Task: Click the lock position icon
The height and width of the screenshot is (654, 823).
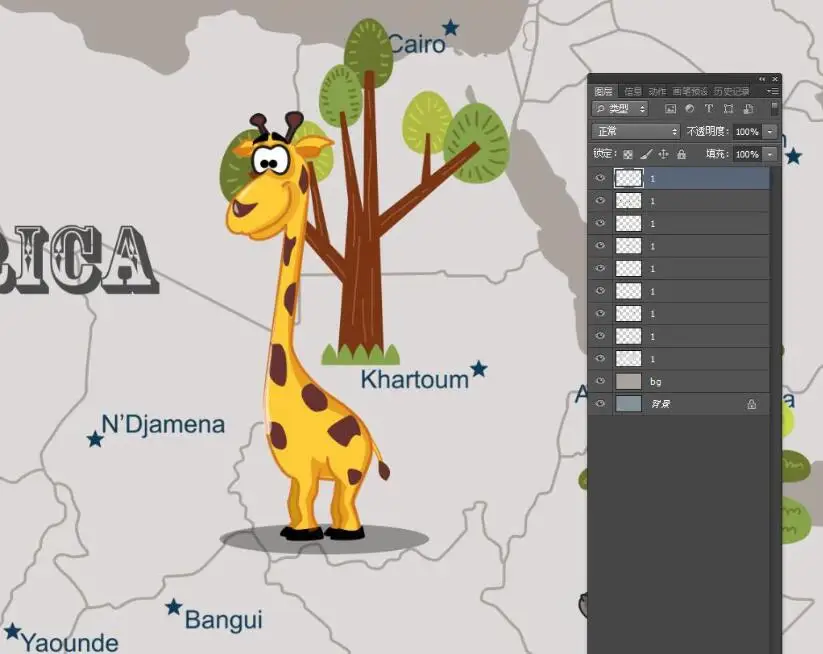Action: click(x=663, y=154)
